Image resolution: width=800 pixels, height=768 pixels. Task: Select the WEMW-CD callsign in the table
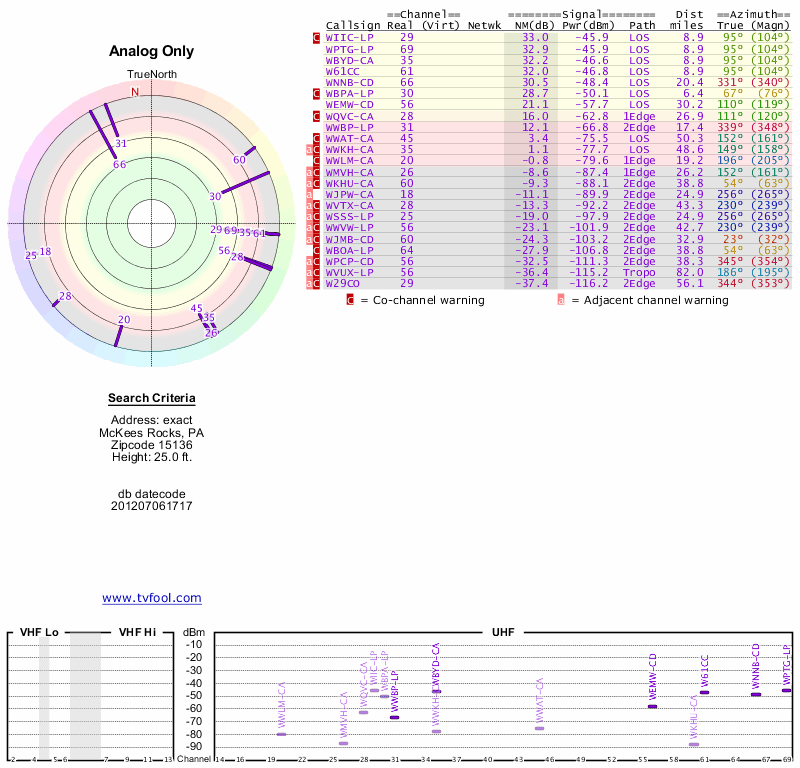coord(350,104)
